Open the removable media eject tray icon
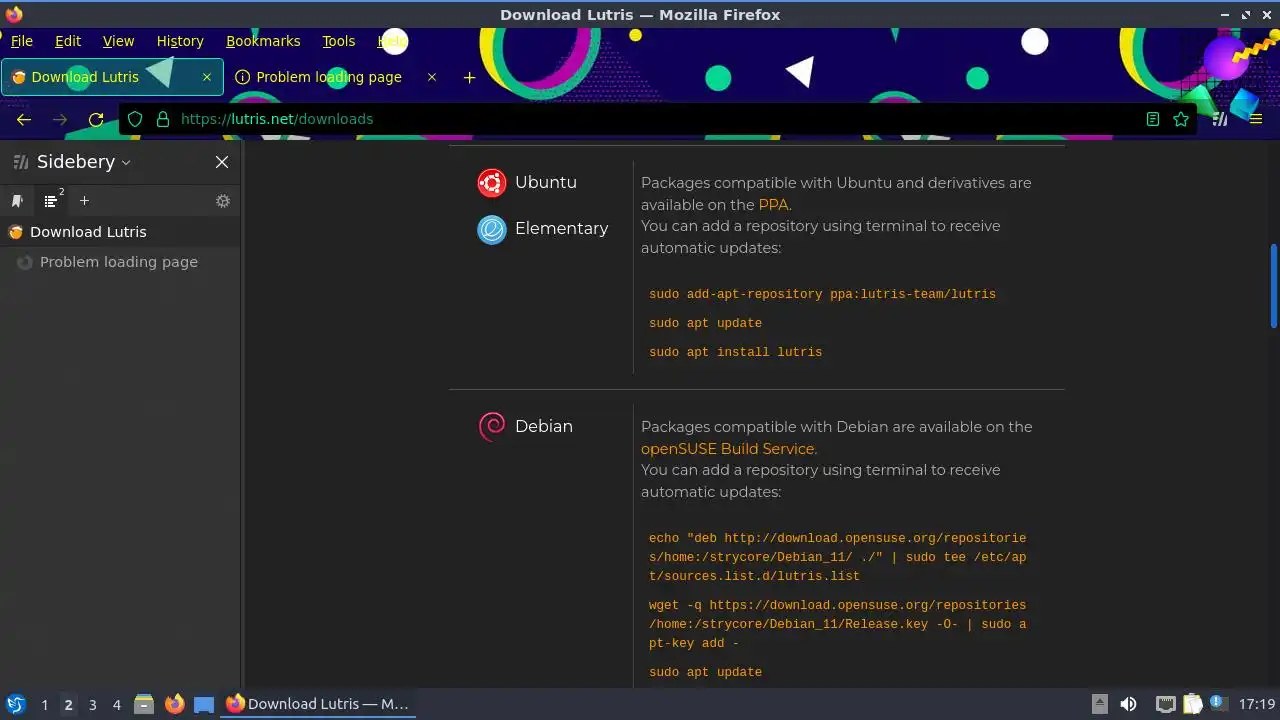Screen dimensions: 1280x720 [1099, 704]
